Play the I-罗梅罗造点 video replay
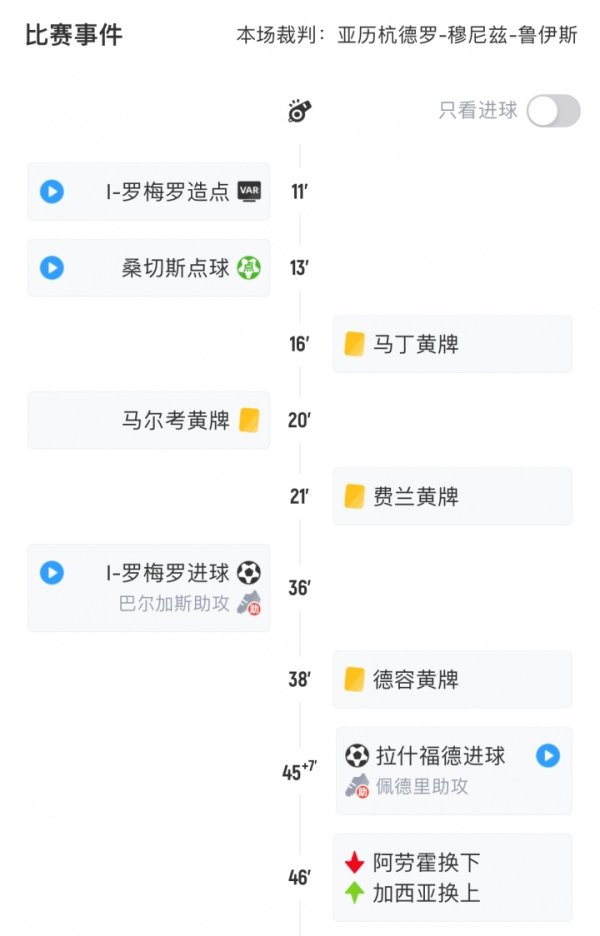Viewport: 600px width, 936px height. (x=52, y=191)
